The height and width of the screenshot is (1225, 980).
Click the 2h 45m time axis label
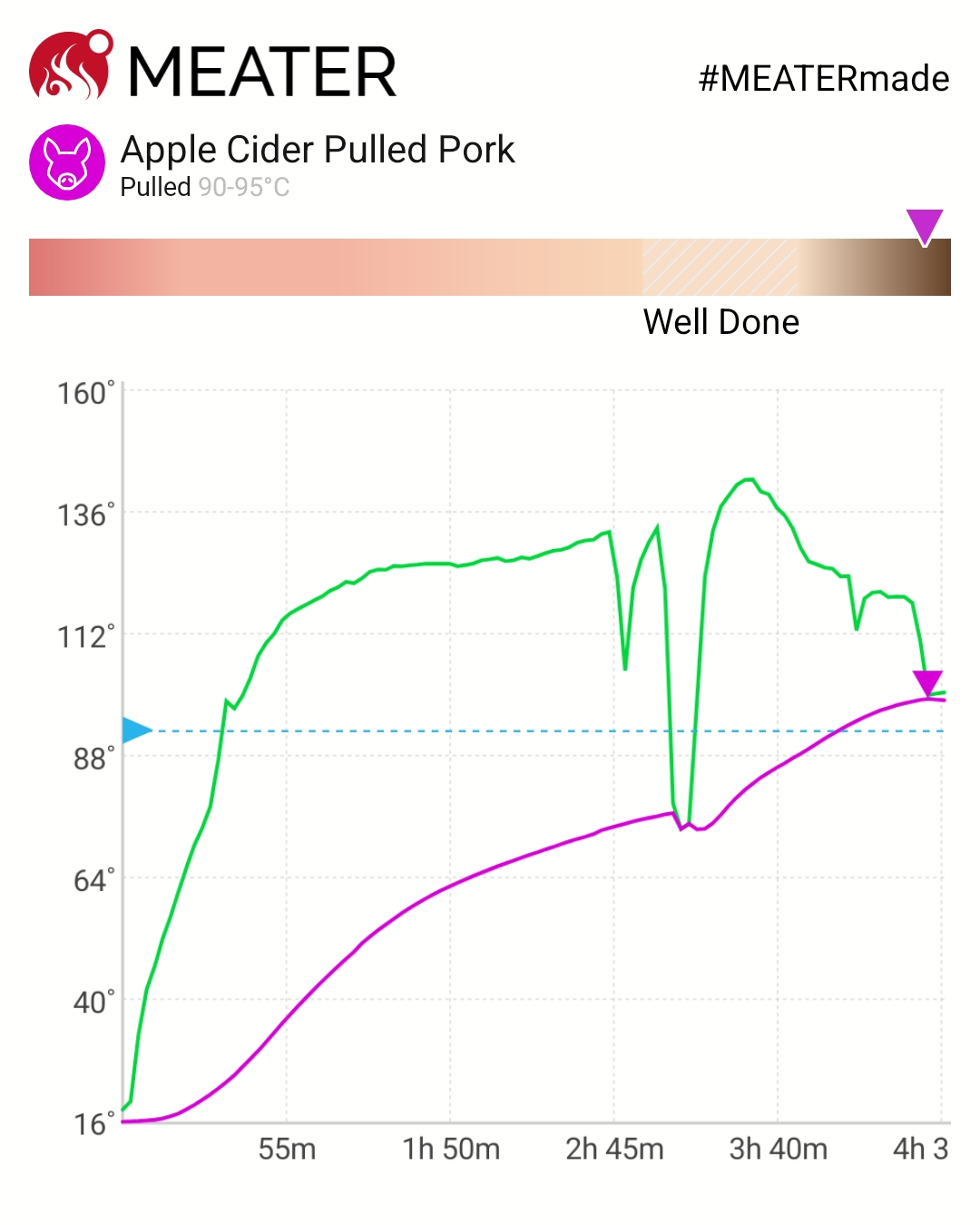tap(614, 1149)
